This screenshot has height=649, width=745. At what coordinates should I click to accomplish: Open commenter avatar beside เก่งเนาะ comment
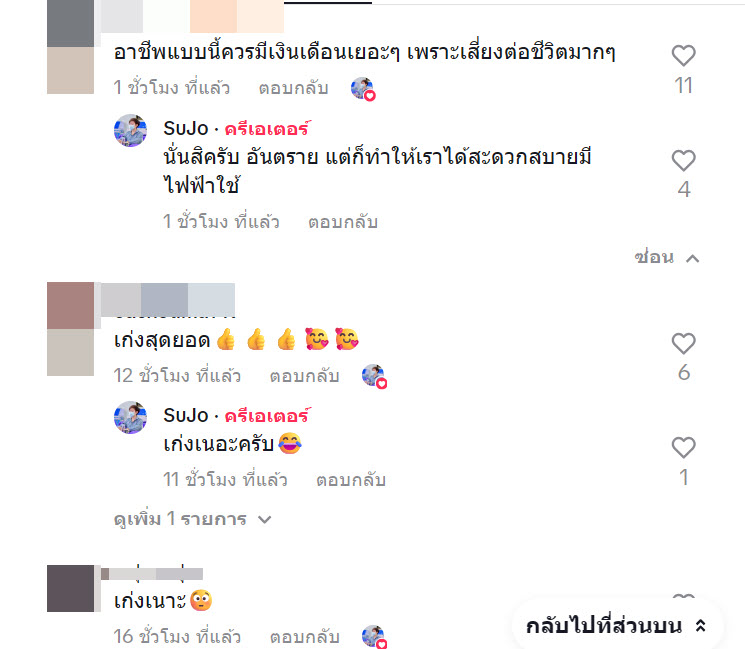coord(70,588)
